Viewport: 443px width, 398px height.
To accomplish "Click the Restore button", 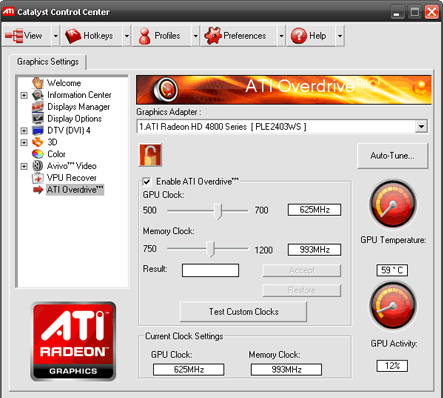I will tap(302, 290).
